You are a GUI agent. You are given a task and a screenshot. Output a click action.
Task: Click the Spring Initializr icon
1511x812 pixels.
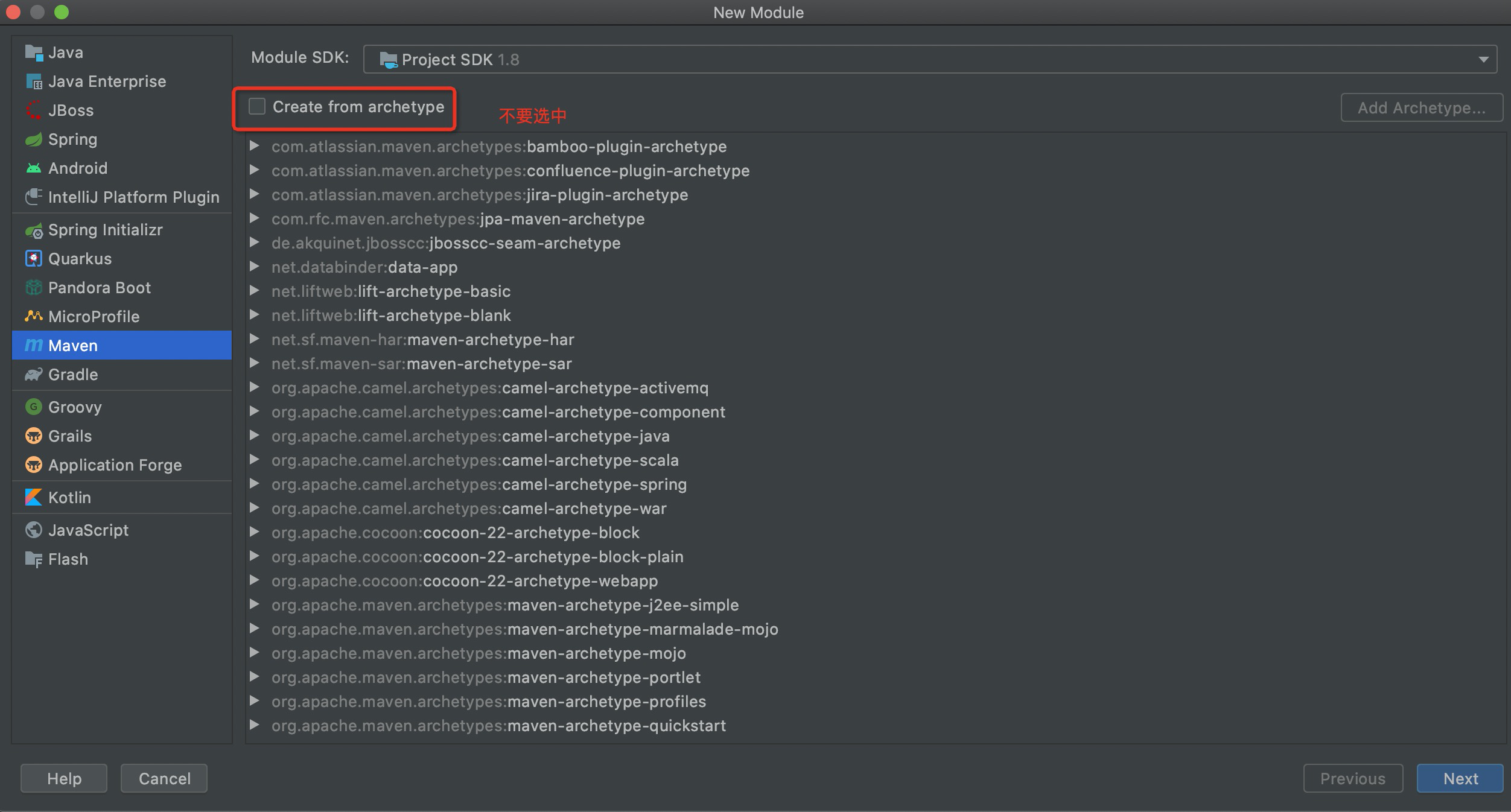[x=34, y=230]
